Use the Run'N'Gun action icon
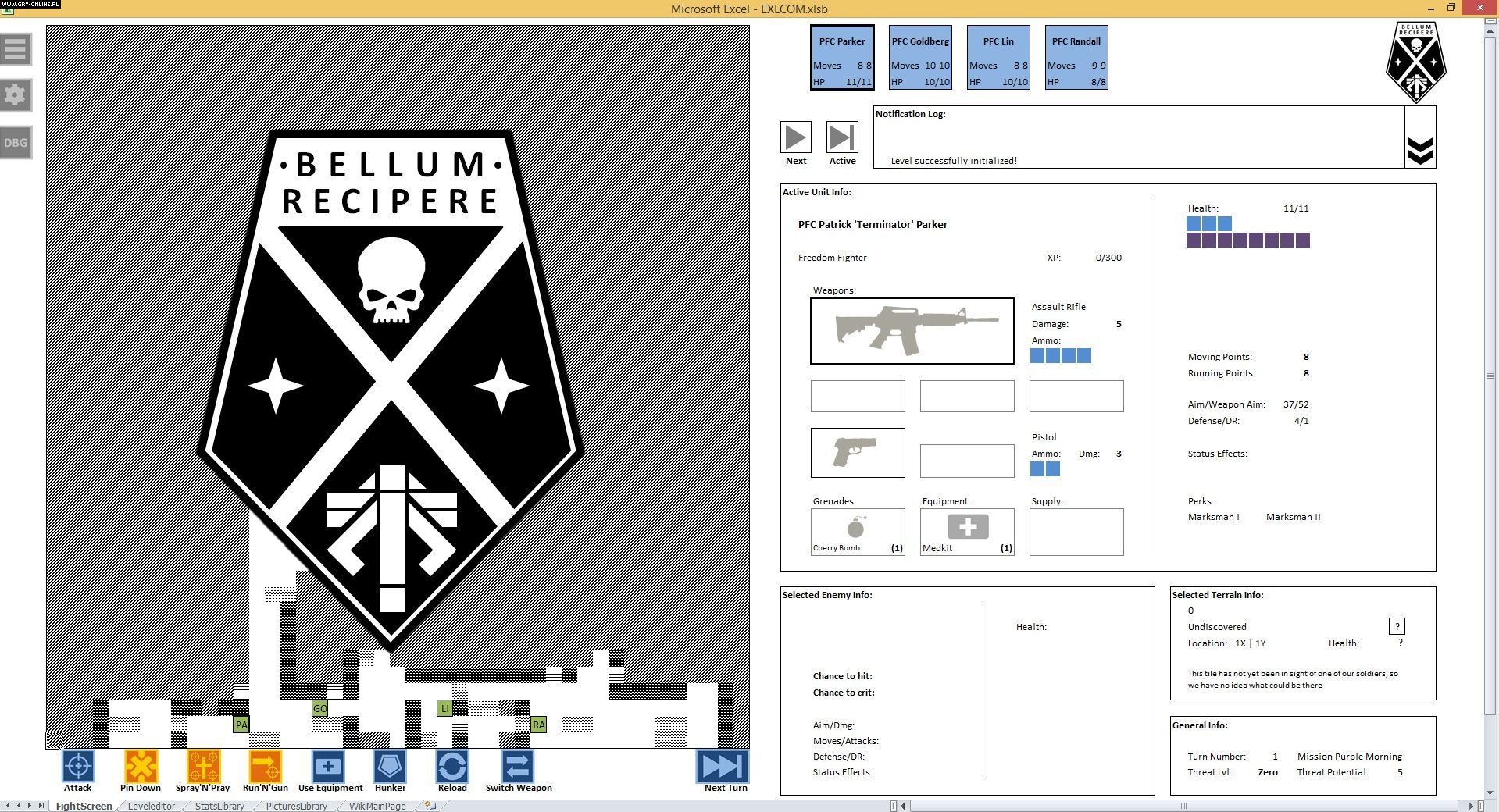 coord(266,767)
